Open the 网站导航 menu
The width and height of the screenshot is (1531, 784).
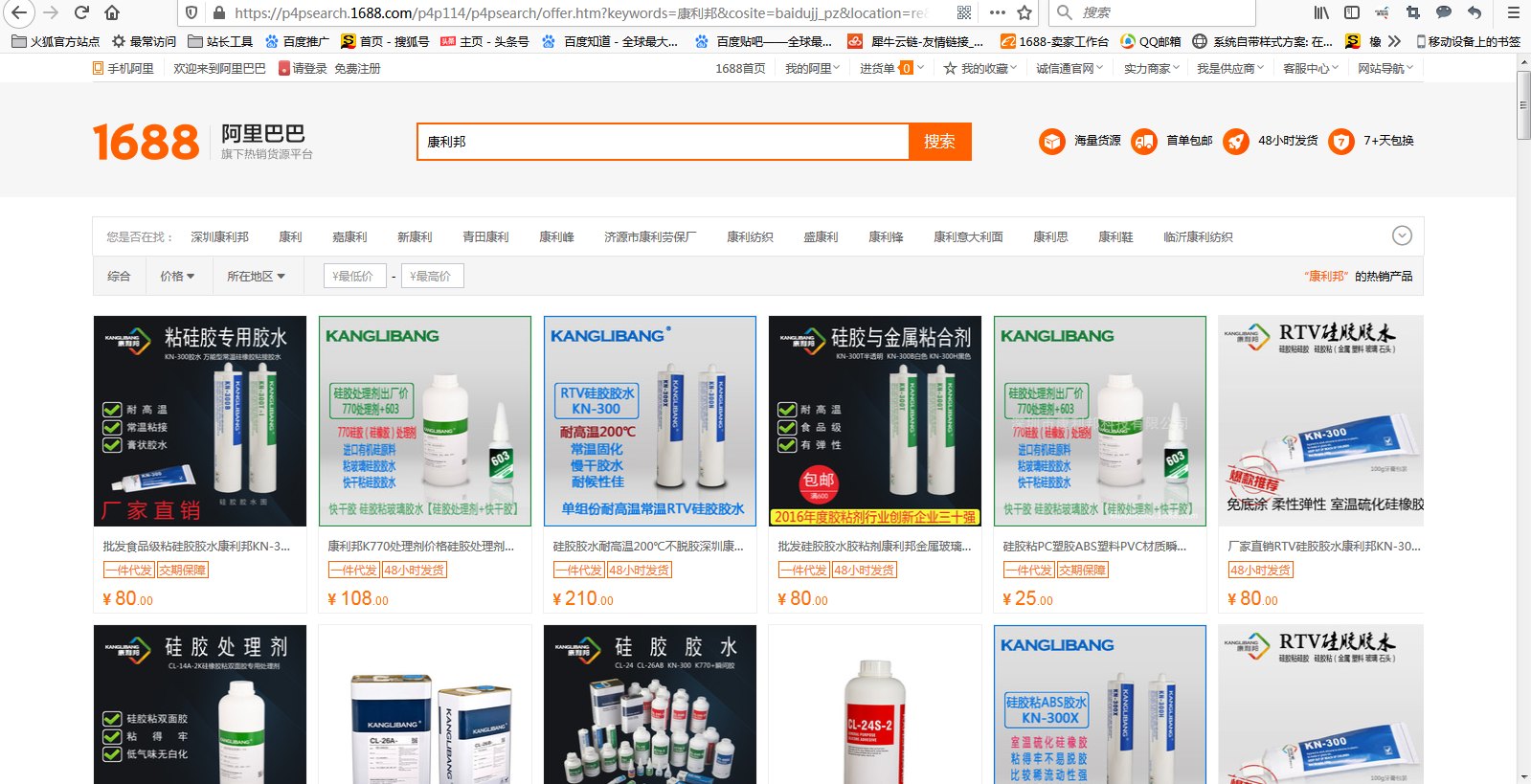[1385, 68]
